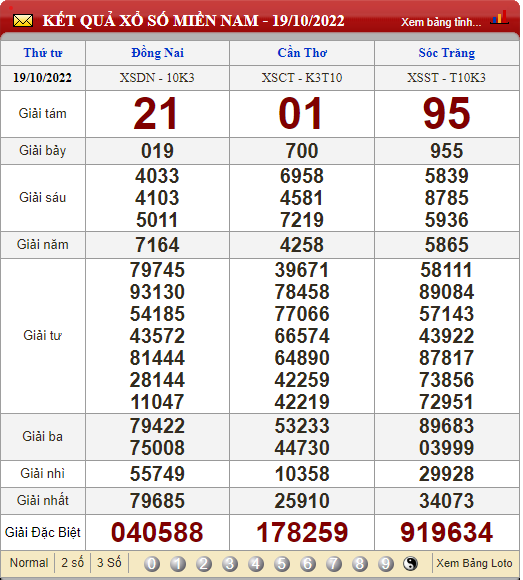Click Giải bảy number 700
The height and width of the screenshot is (580, 523).
(x=302, y=151)
